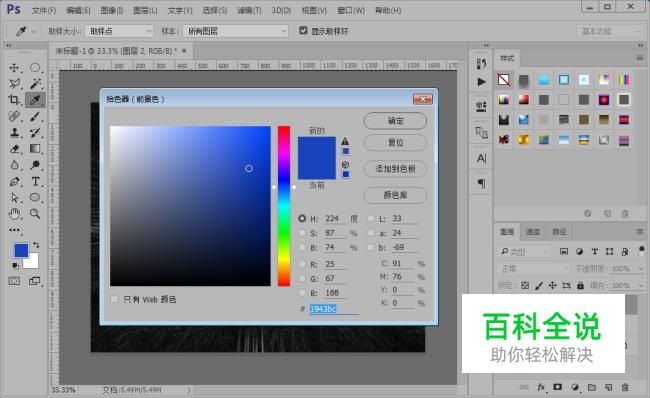The width and height of the screenshot is (650, 398).
Task: Click the new color preview swatch
Action: click(x=317, y=147)
